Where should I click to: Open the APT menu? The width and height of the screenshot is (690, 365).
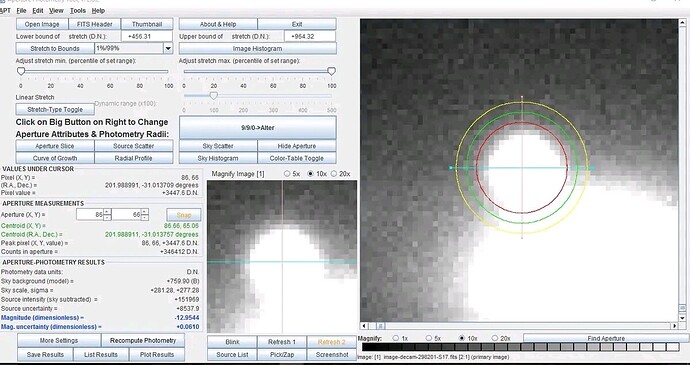coord(5,11)
